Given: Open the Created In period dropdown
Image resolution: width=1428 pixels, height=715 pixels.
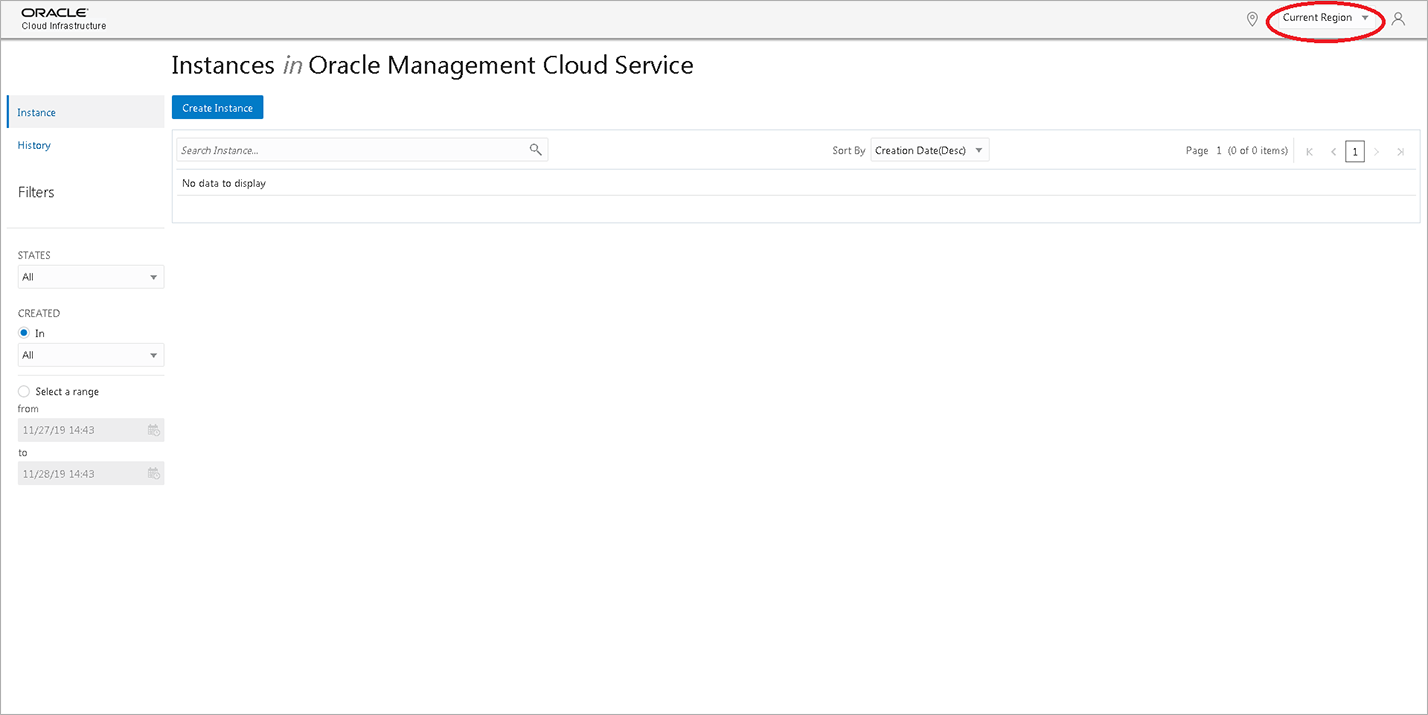Looking at the screenshot, I should click(x=91, y=355).
